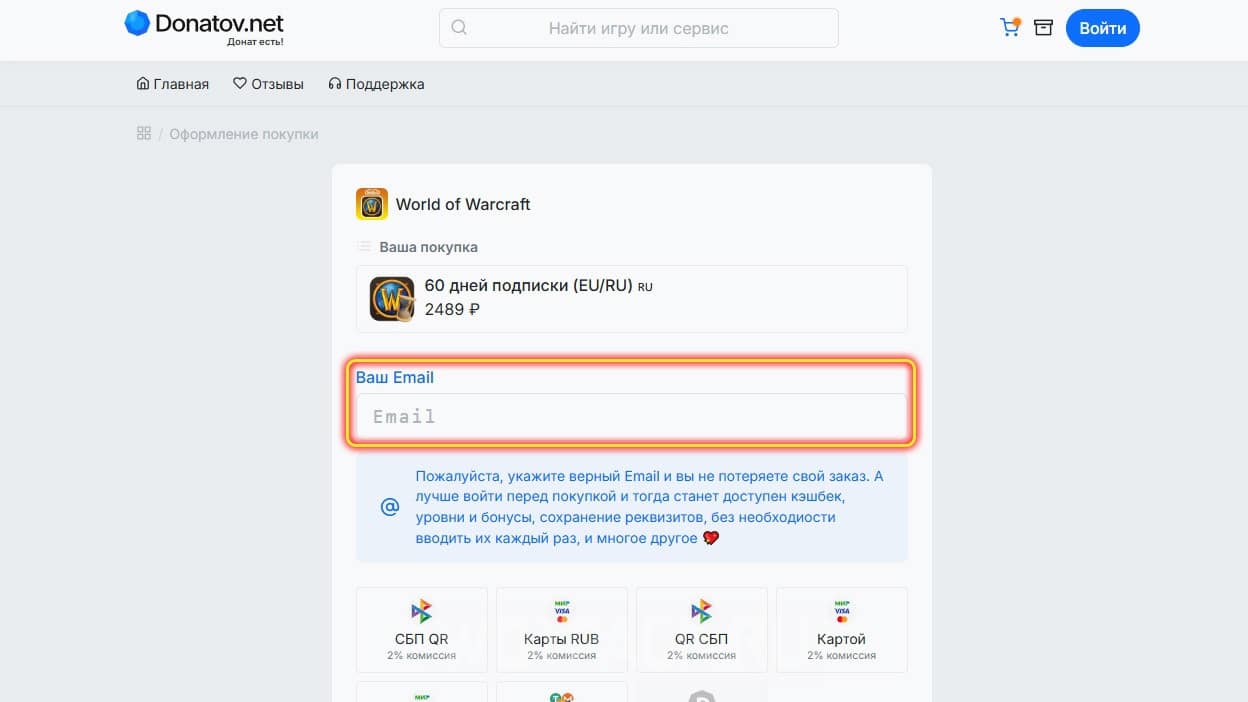Go to the Главная page

pyautogui.click(x=172, y=84)
